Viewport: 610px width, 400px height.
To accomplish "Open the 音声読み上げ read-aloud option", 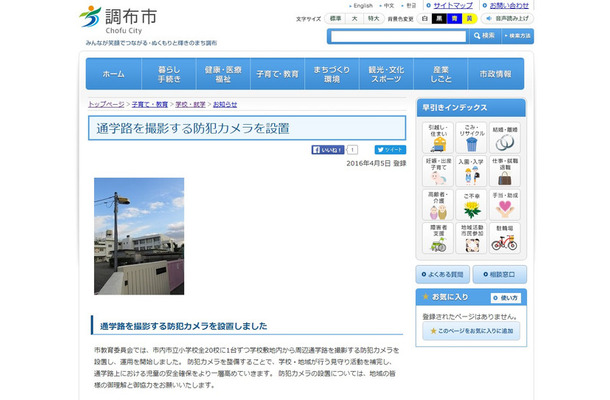I will point(508,19).
